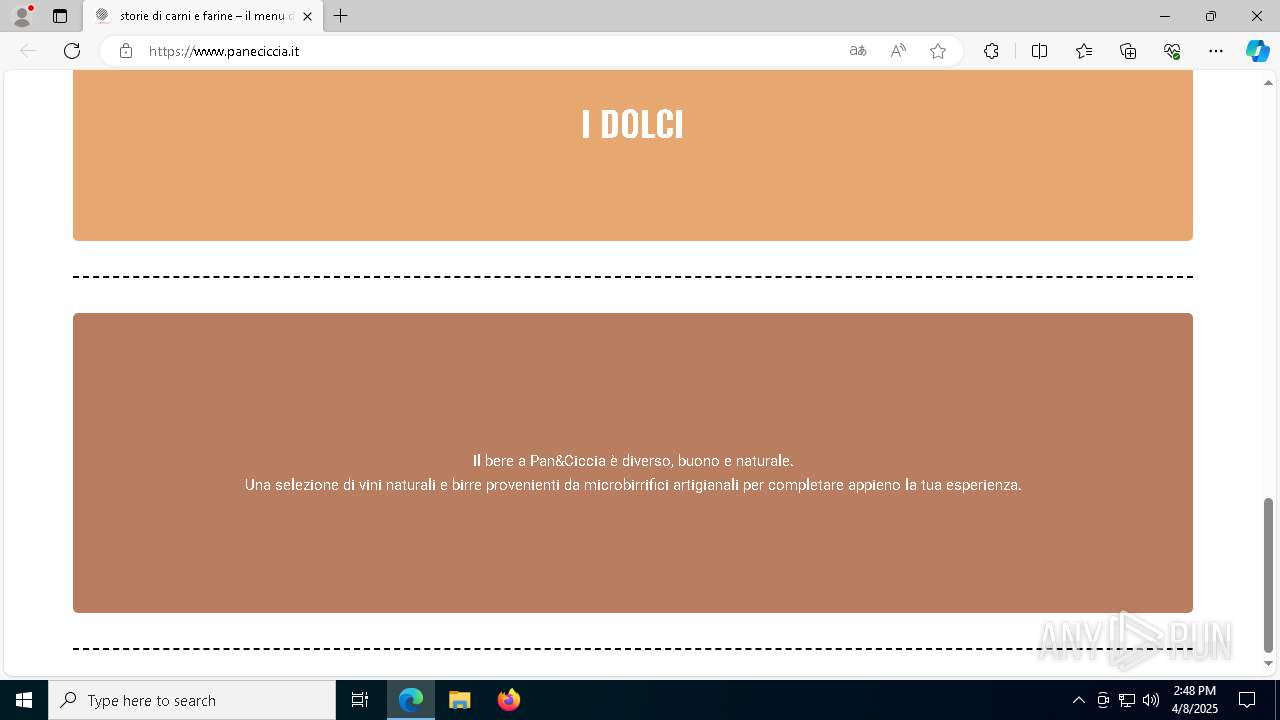Show hidden system tray icons
Screen dimensions: 1280x720
point(1079,700)
